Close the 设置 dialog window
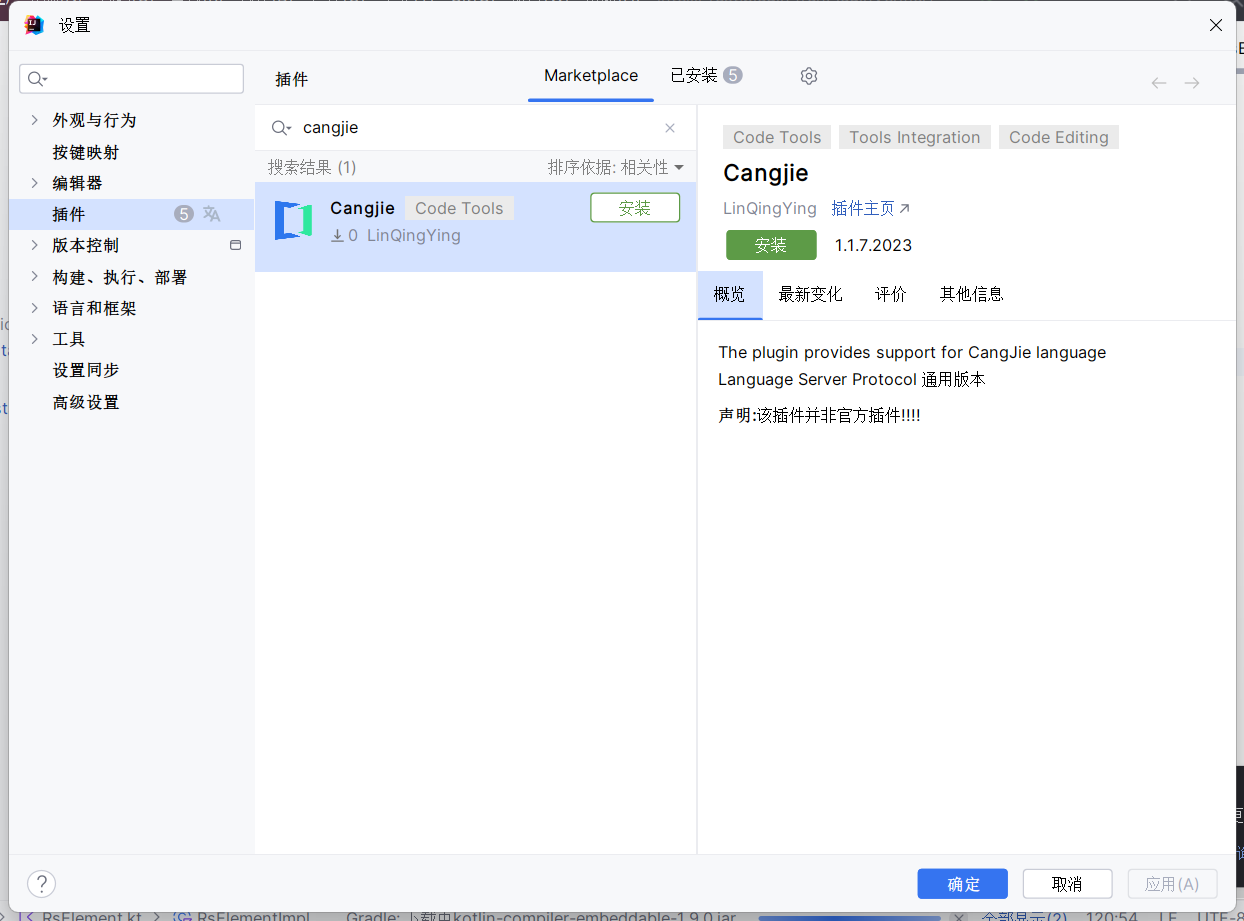 point(1216,25)
